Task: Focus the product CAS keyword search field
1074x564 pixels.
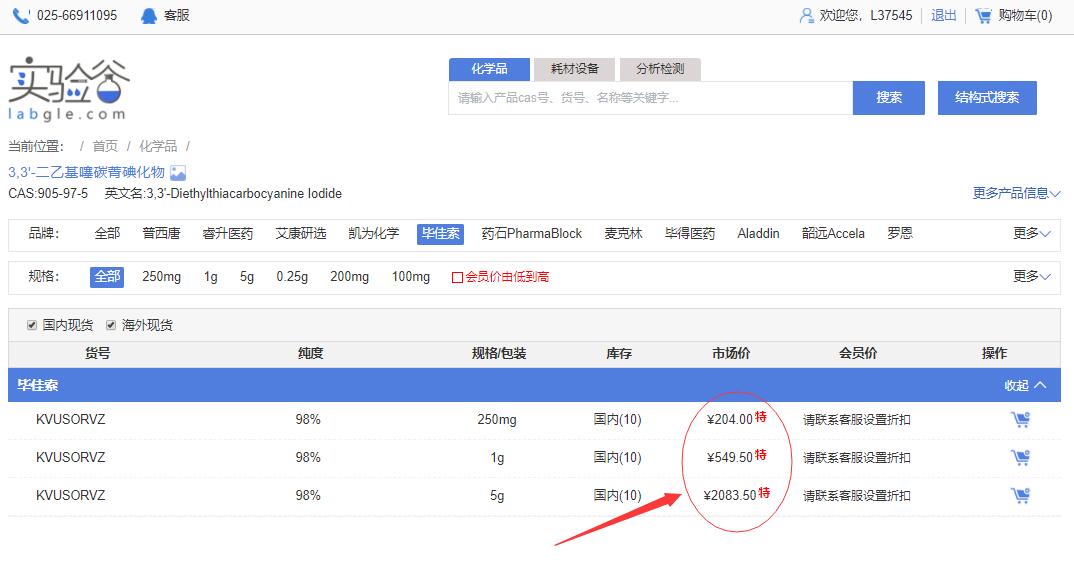Action: 651,98
